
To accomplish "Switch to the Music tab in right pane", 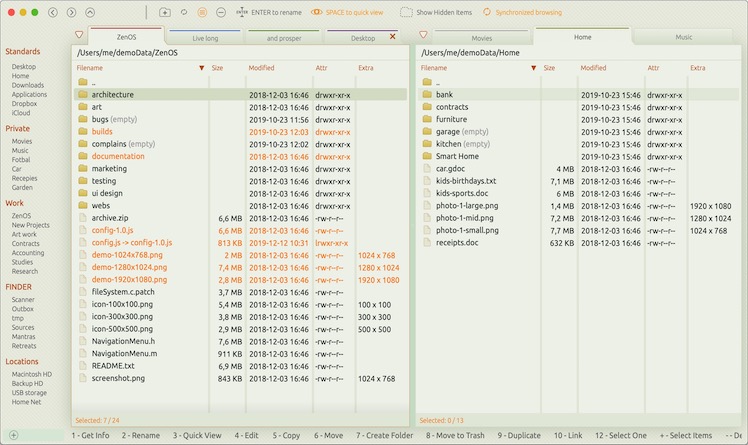I will (x=684, y=37).
